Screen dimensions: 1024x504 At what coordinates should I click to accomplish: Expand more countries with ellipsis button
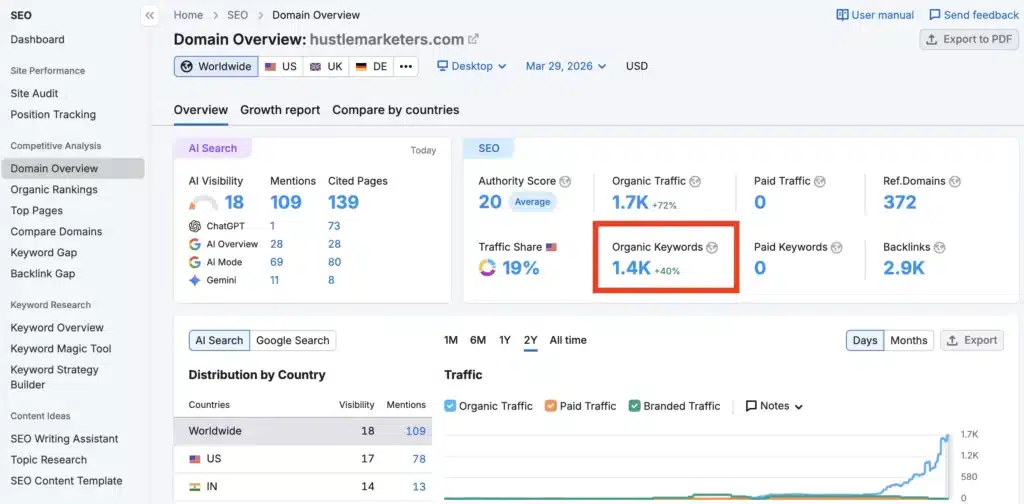coord(406,67)
